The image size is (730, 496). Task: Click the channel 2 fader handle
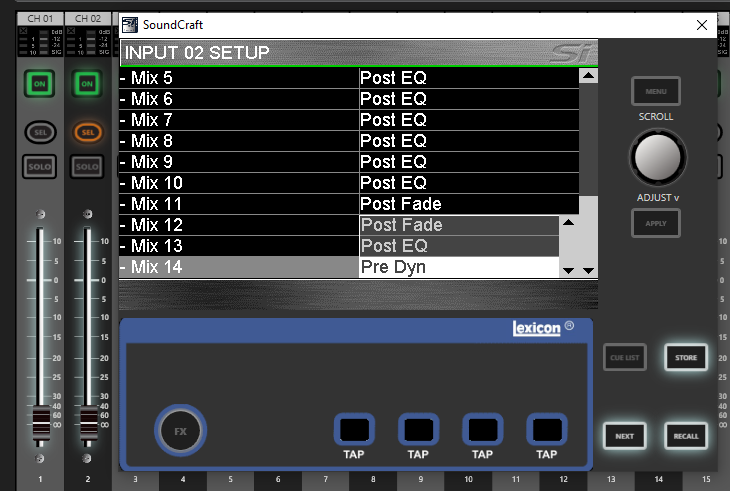pos(88,423)
